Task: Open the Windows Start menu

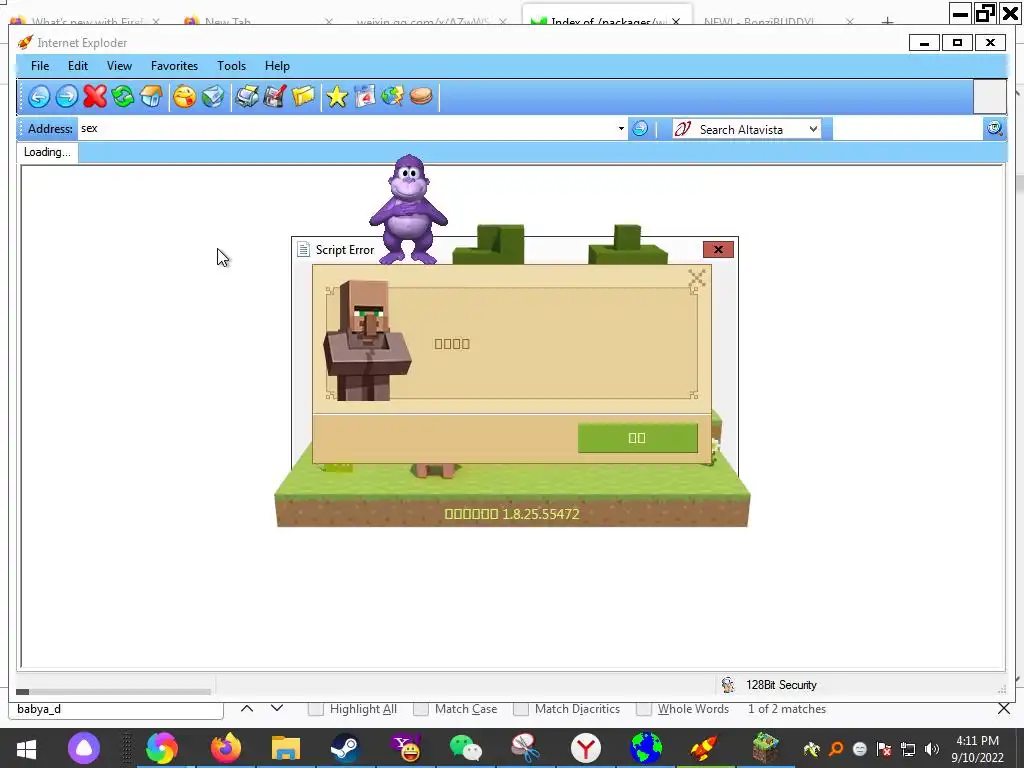Action: point(26,748)
